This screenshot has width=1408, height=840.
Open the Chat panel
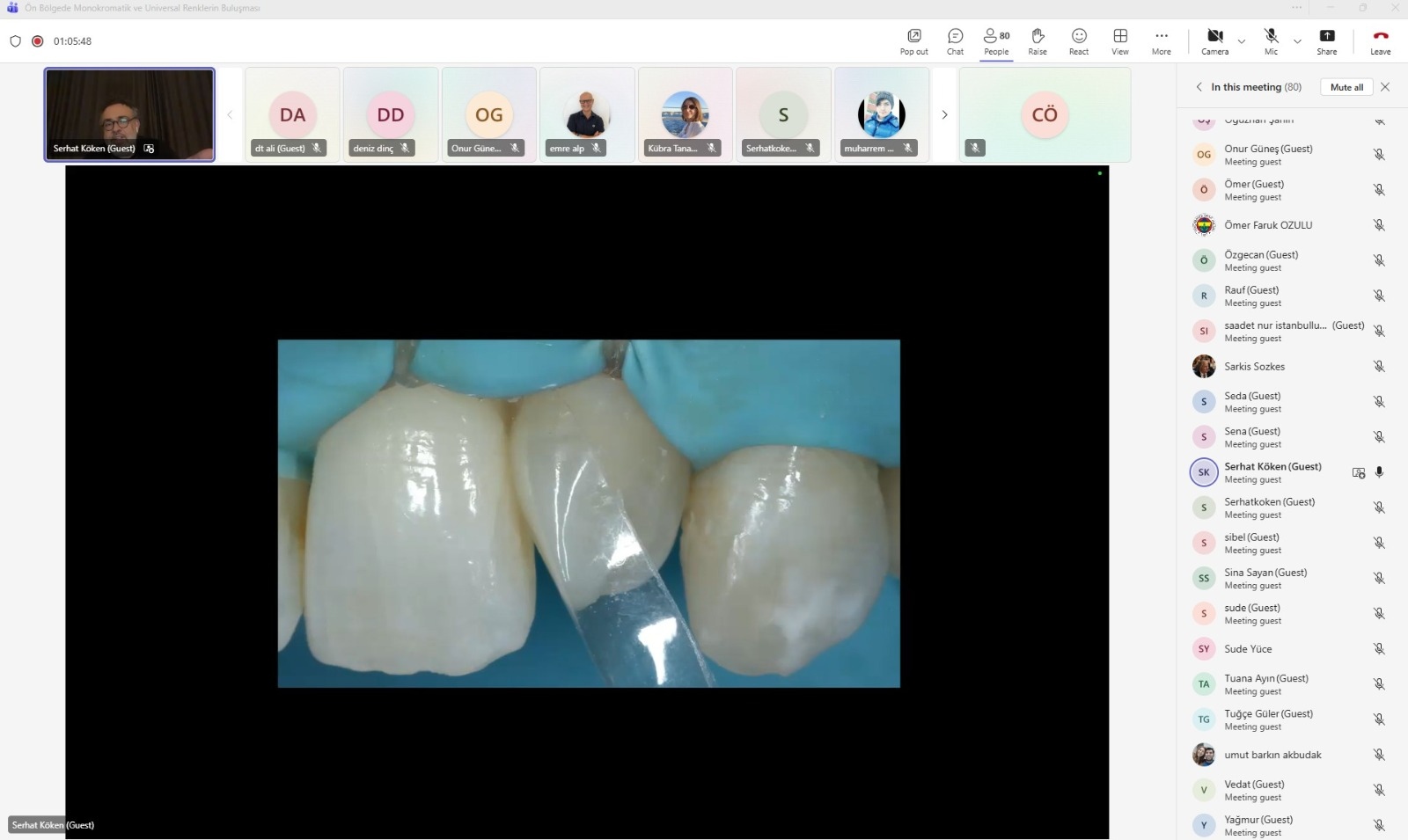[x=955, y=40]
